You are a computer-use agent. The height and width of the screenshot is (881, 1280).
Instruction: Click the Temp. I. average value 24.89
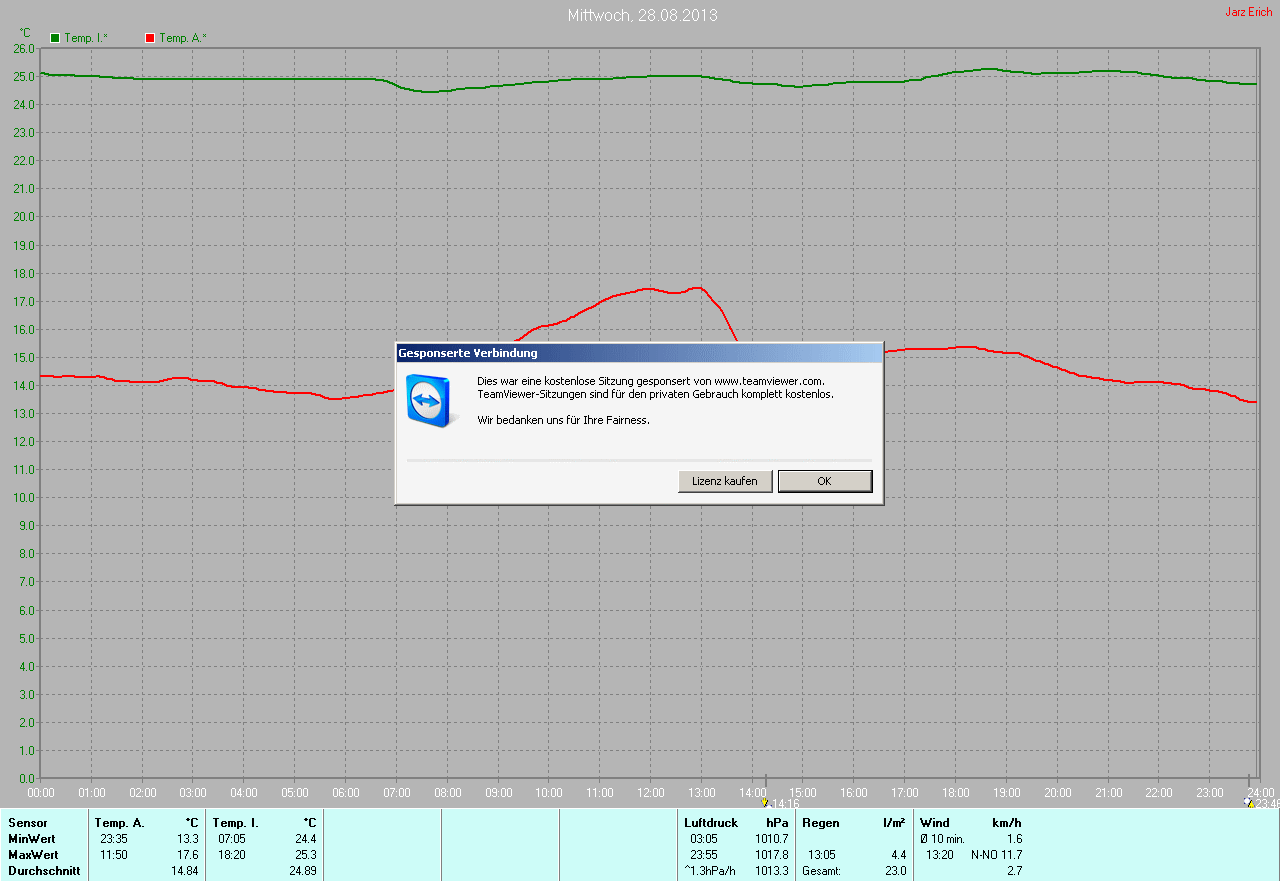click(x=302, y=871)
